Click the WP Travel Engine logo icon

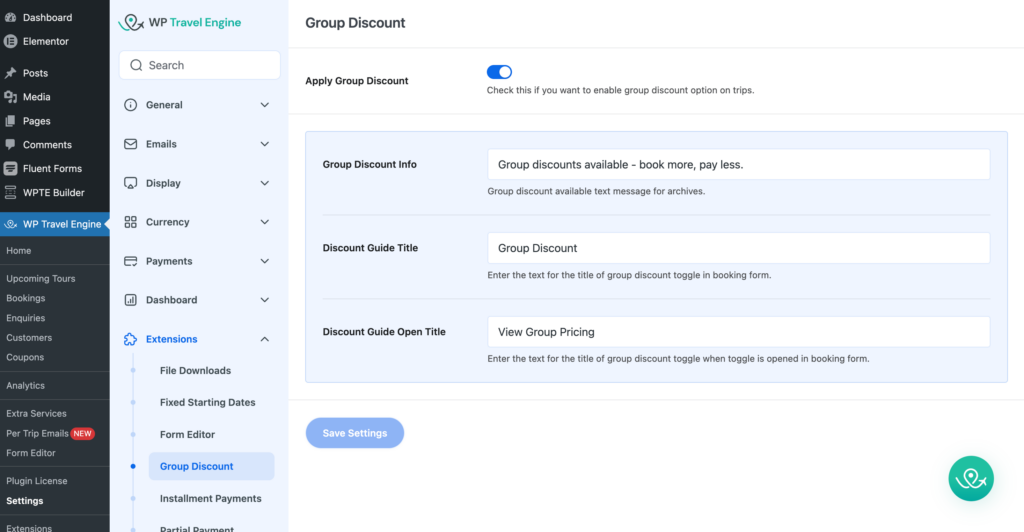(x=131, y=22)
